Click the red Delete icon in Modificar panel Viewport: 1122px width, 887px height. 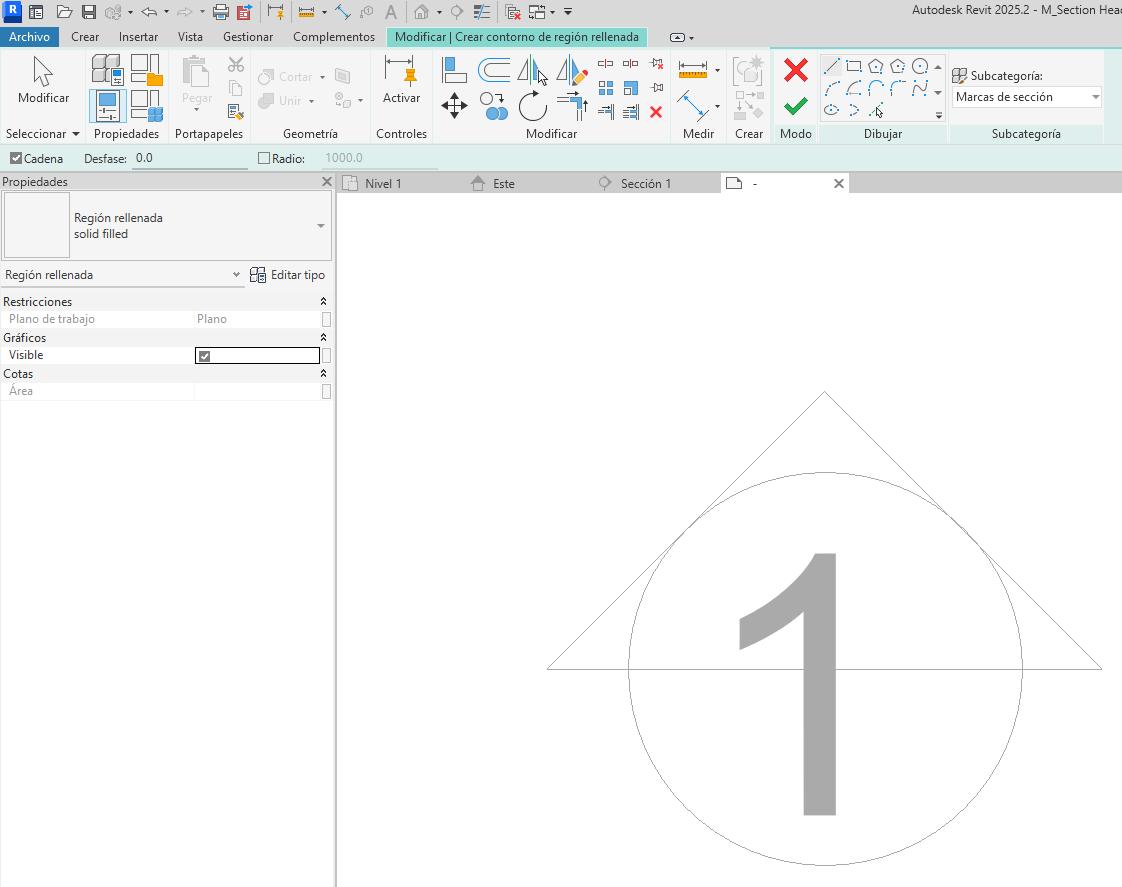coord(655,112)
